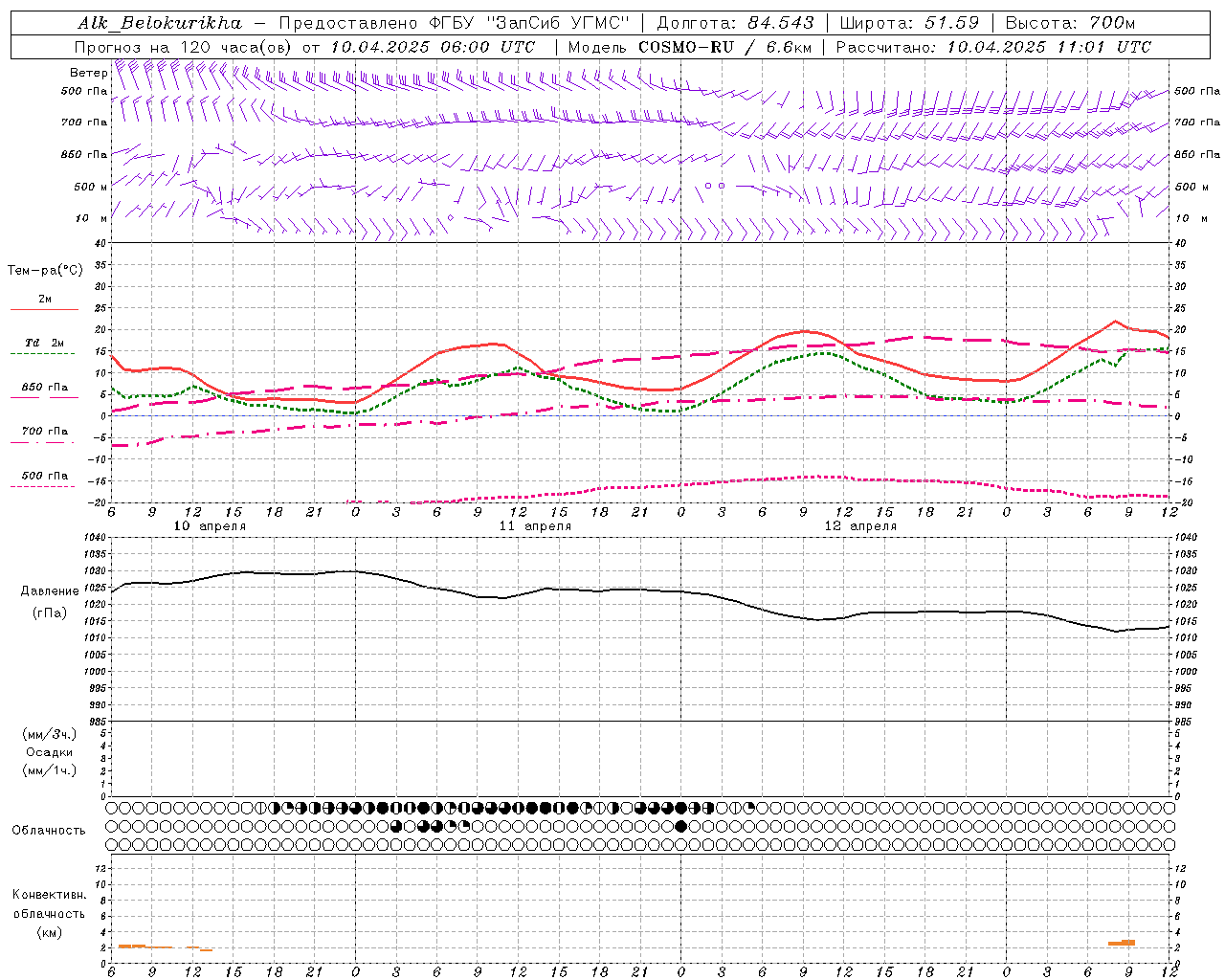Click the "(мм/1ч.)" precipitation unit label
The height and width of the screenshot is (980, 1225).
[50, 770]
